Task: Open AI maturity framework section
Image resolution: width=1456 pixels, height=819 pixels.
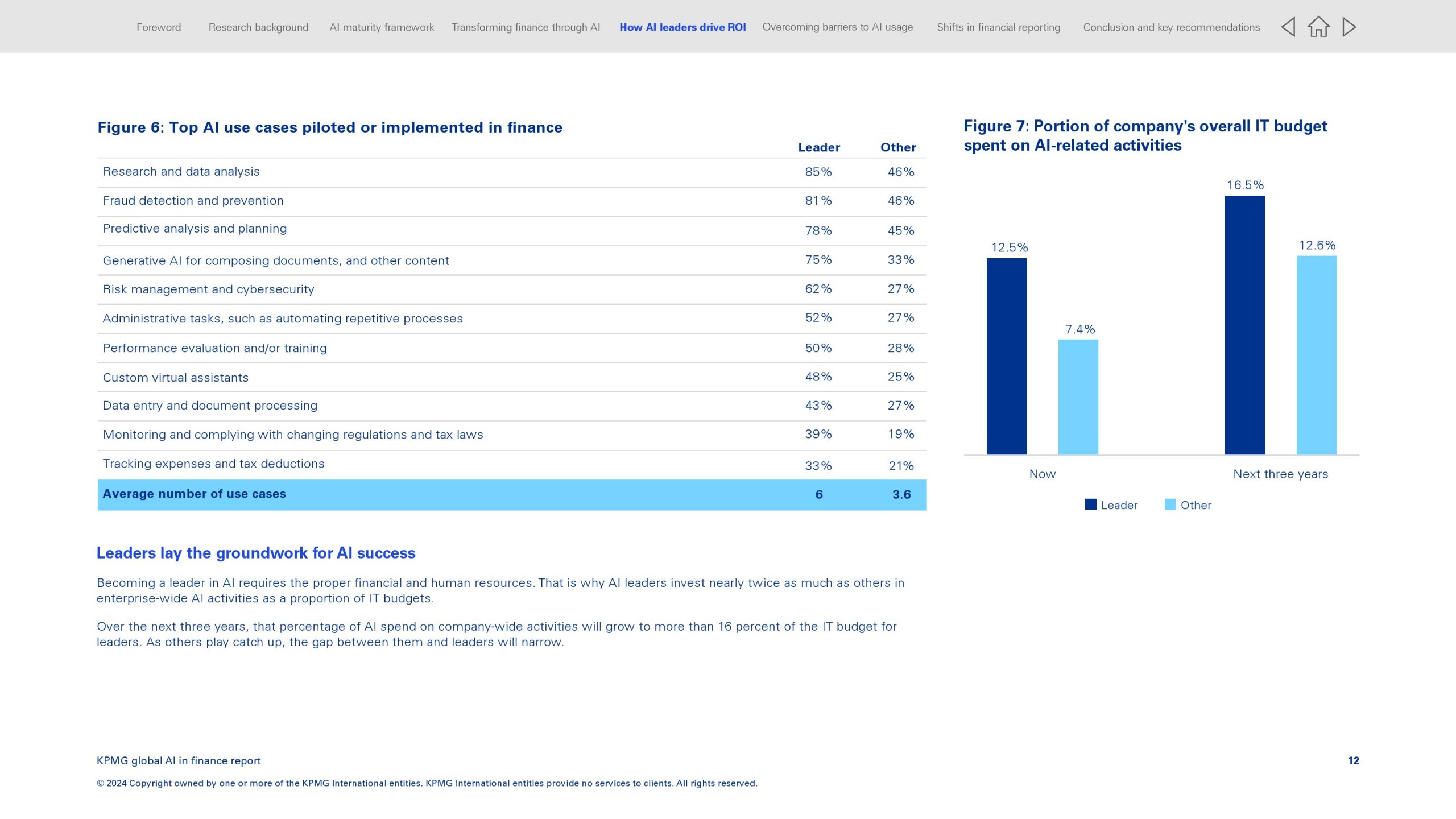Action: (382, 27)
